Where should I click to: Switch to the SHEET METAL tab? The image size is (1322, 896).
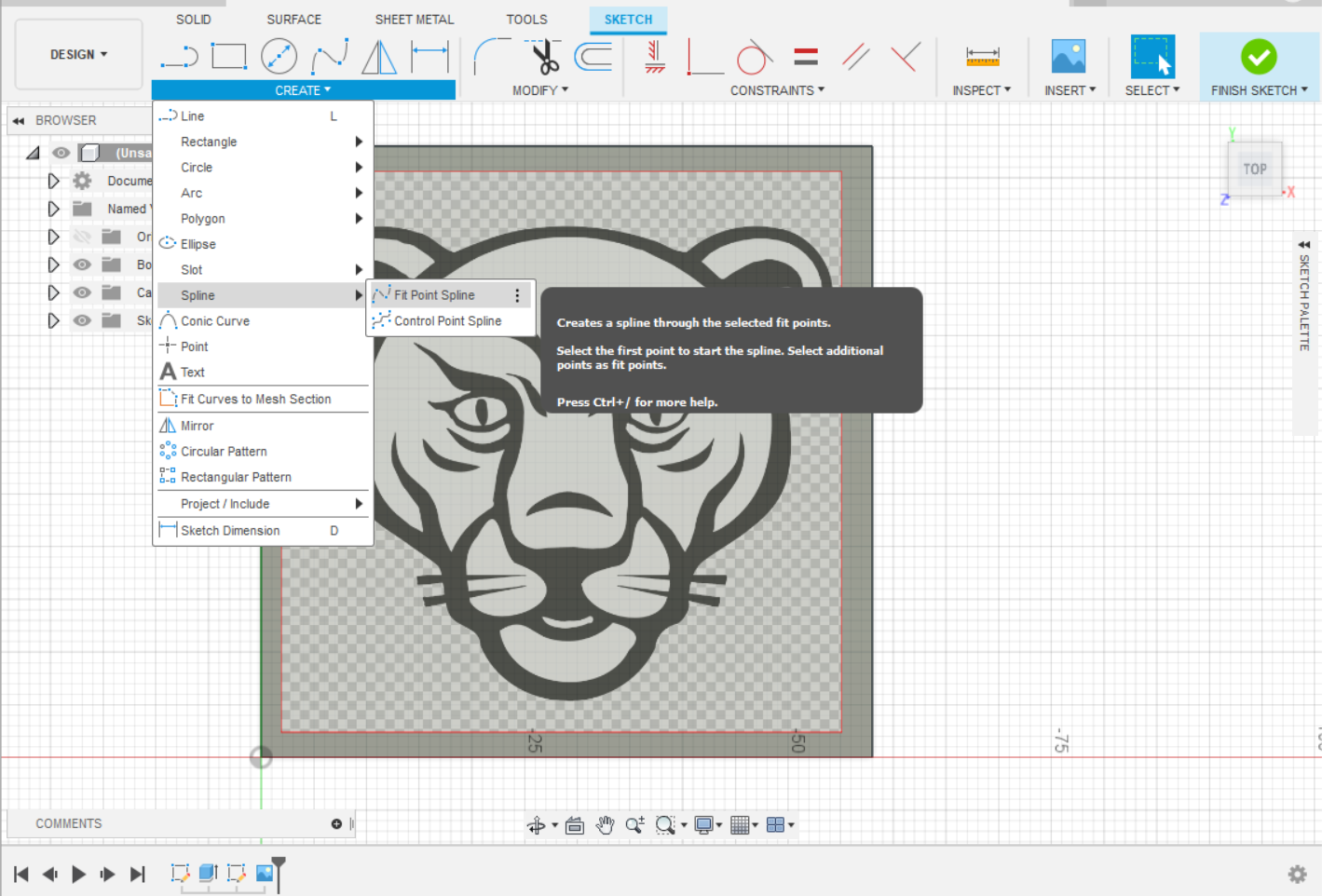415,20
